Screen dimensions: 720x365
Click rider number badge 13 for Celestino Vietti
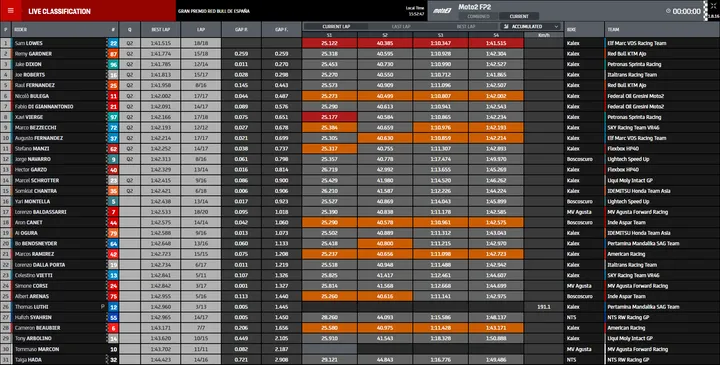(x=113, y=275)
